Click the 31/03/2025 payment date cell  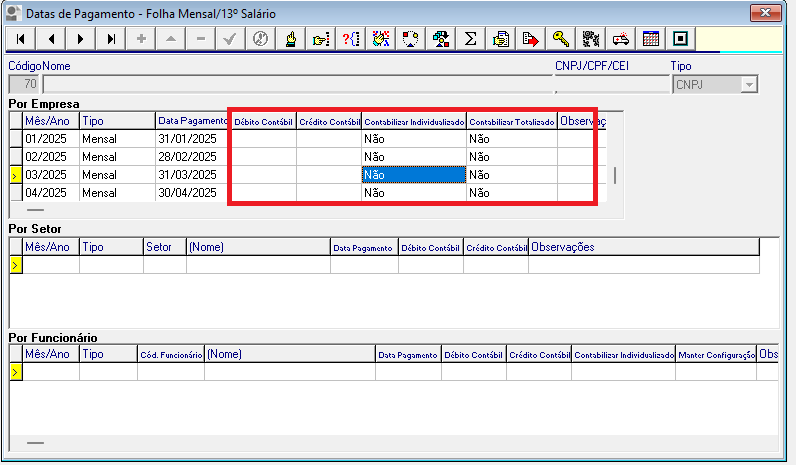[192, 175]
